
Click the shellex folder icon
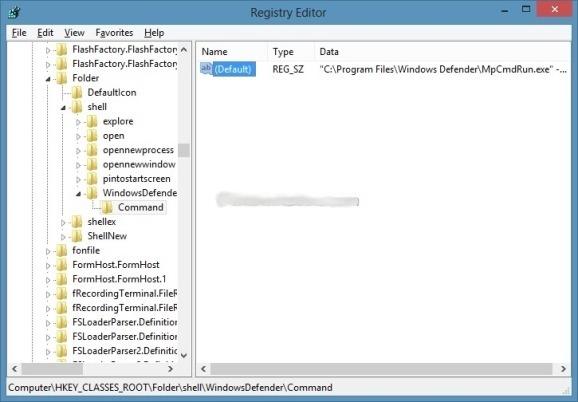pyautogui.click(x=77, y=222)
